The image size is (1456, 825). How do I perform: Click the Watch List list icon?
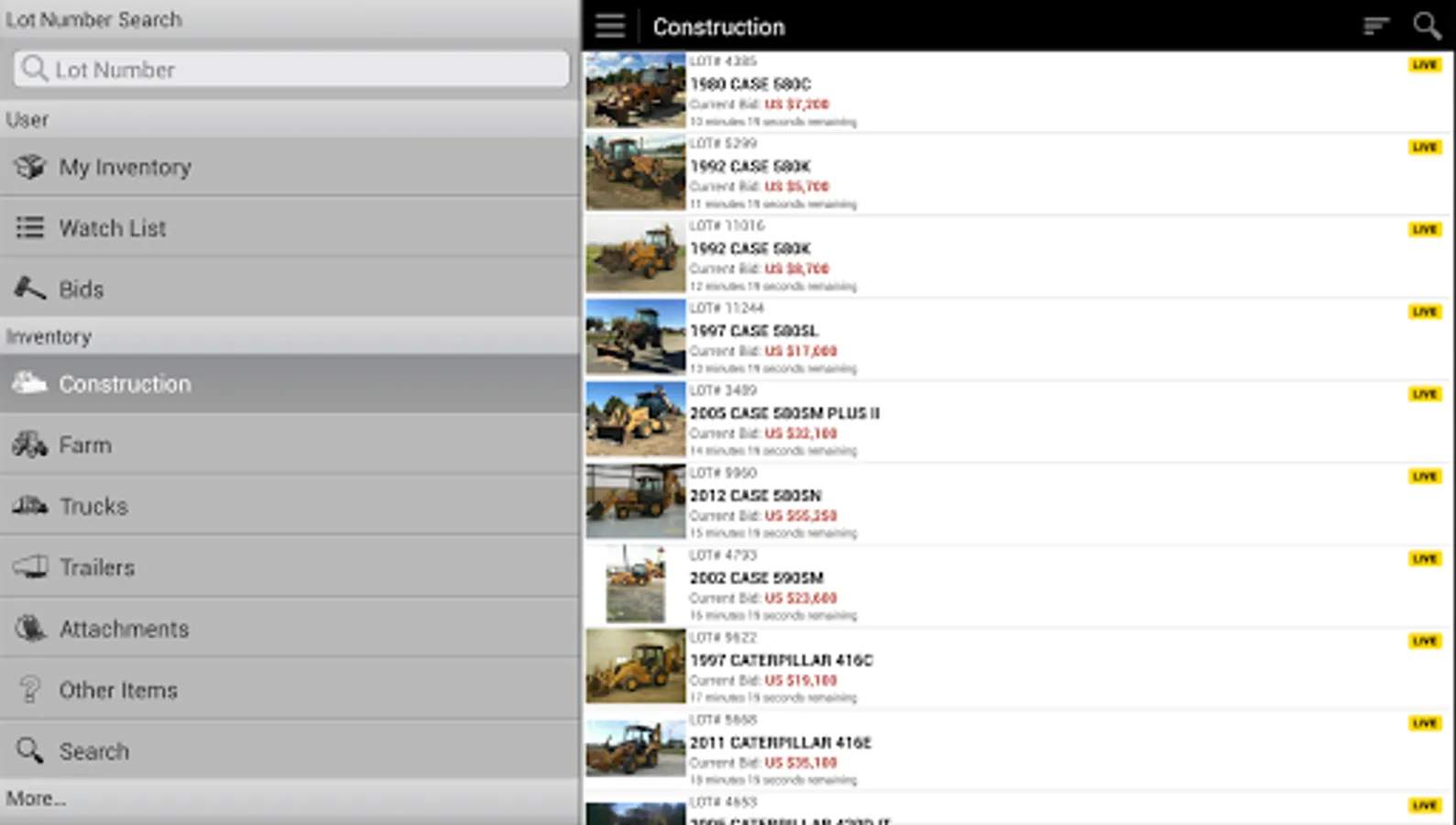tap(30, 227)
